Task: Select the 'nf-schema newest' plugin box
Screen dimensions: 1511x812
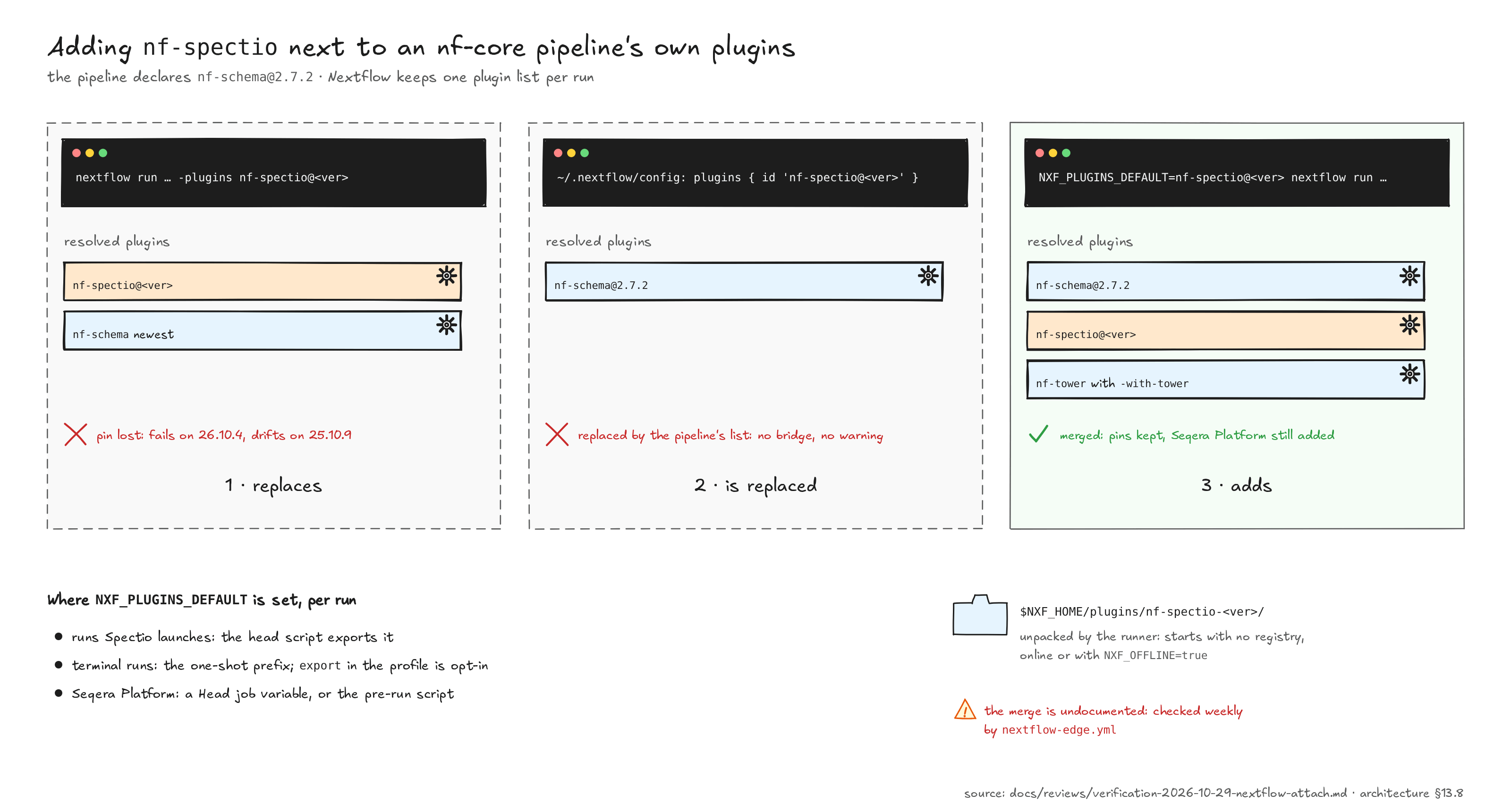Action: click(x=262, y=330)
